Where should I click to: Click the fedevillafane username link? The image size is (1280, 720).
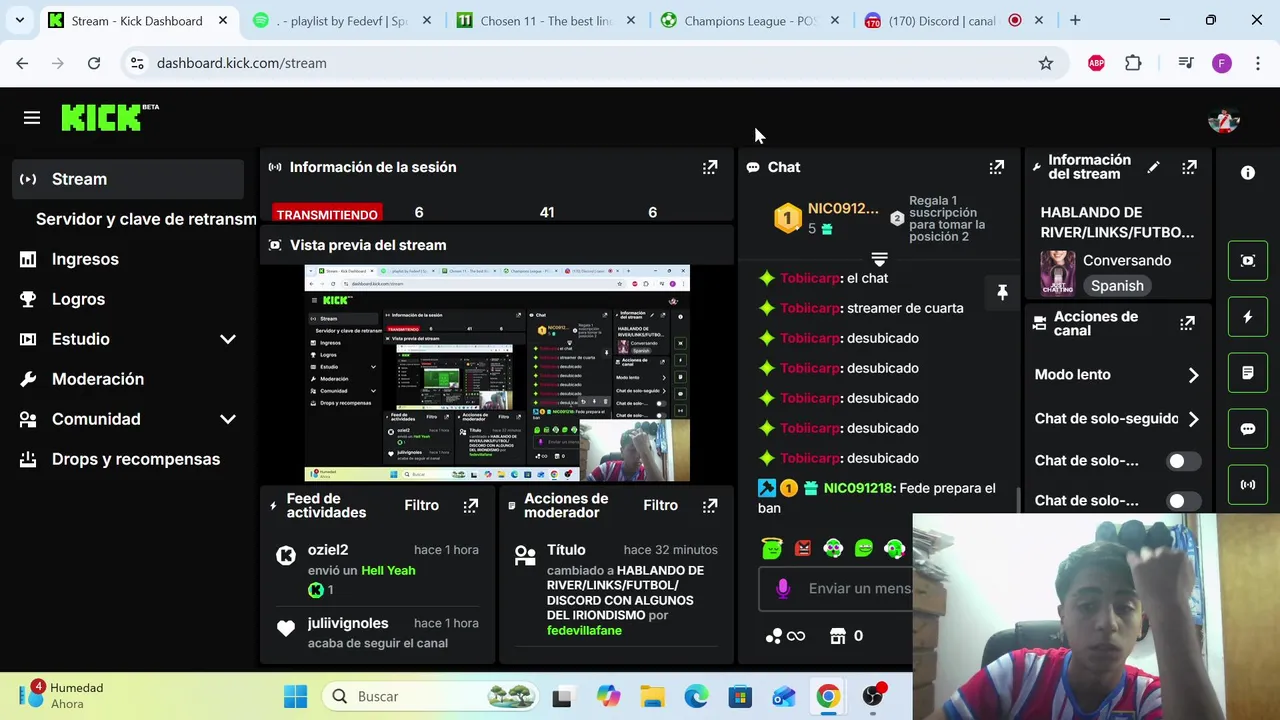tap(584, 631)
